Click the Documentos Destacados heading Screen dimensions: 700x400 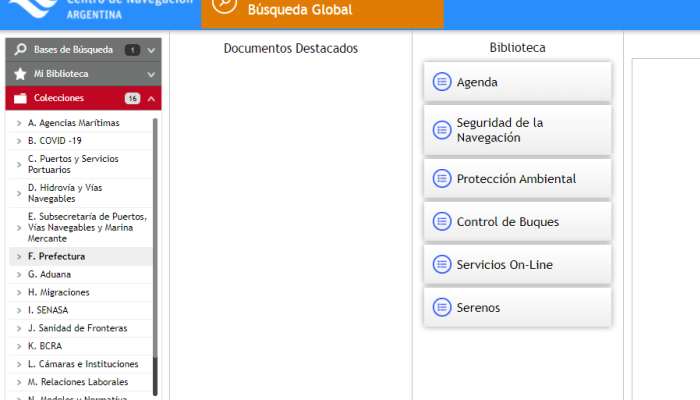[291, 48]
